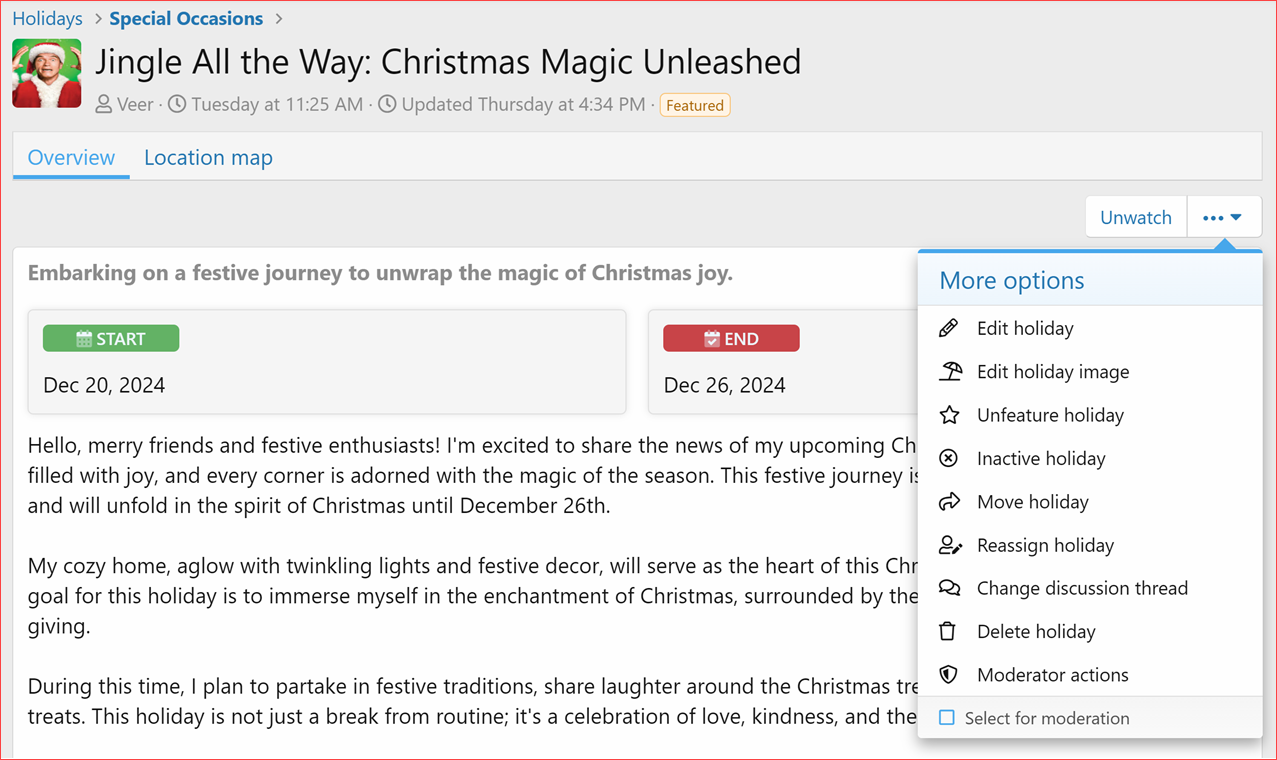The height and width of the screenshot is (760, 1277).
Task: Switch to the Location map tab
Action: tap(208, 157)
